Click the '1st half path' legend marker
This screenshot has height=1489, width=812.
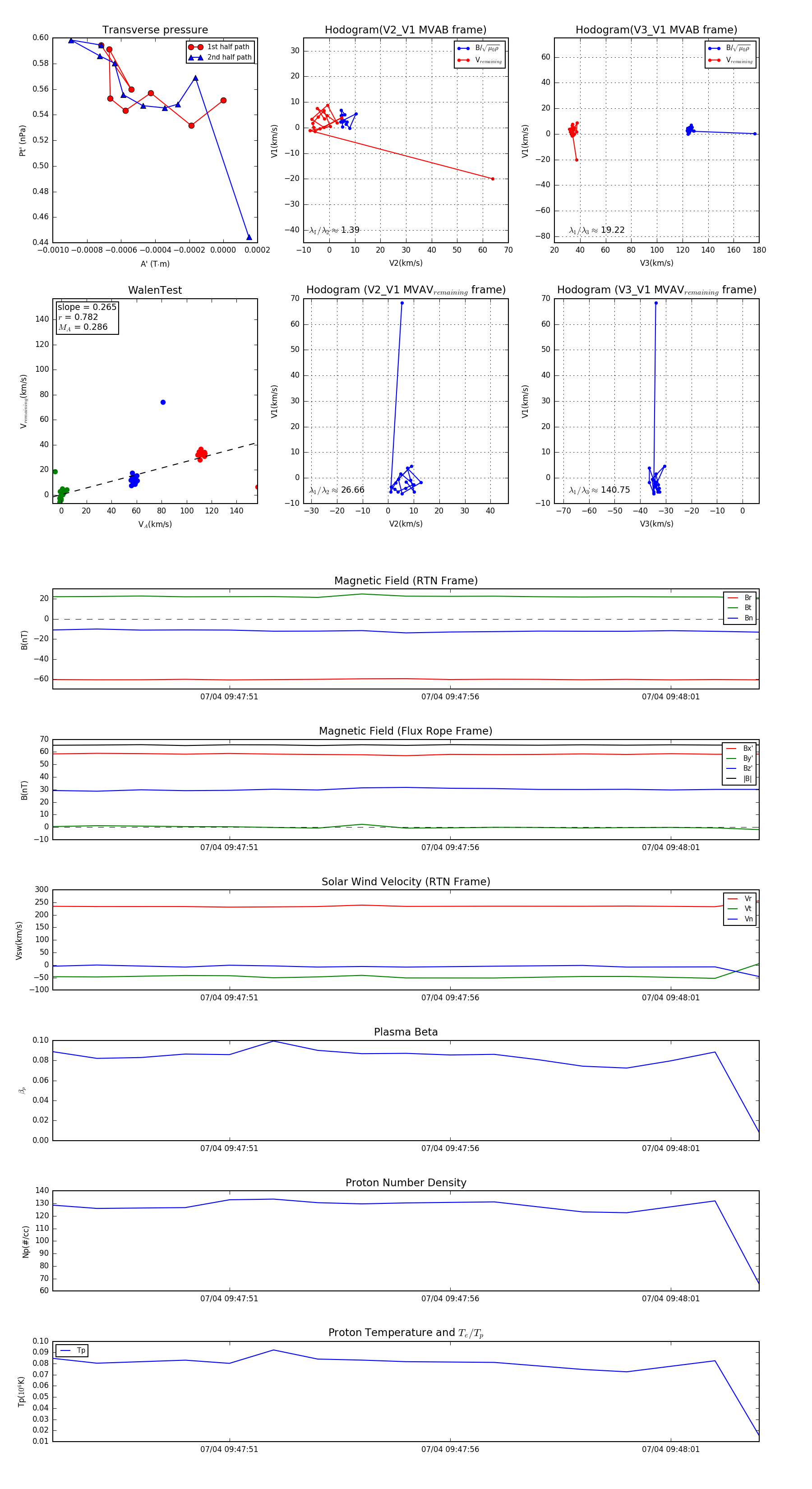(x=195, y=47)
